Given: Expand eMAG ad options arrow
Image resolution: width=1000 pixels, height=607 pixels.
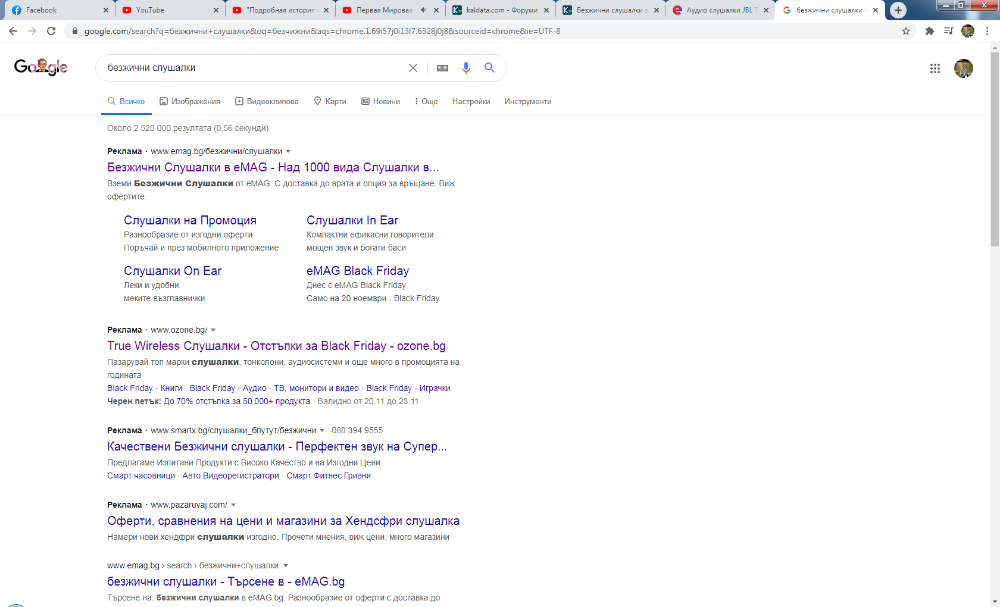Looking at the screenshot, I should [x=288, y=152].
